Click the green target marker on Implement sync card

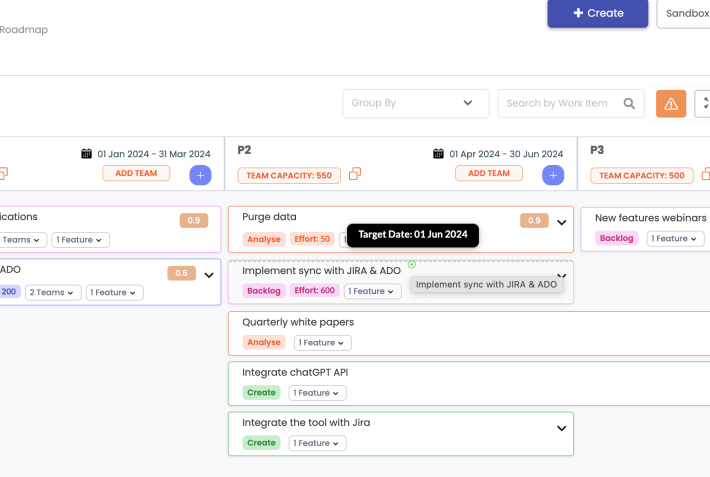click(412, 264)
